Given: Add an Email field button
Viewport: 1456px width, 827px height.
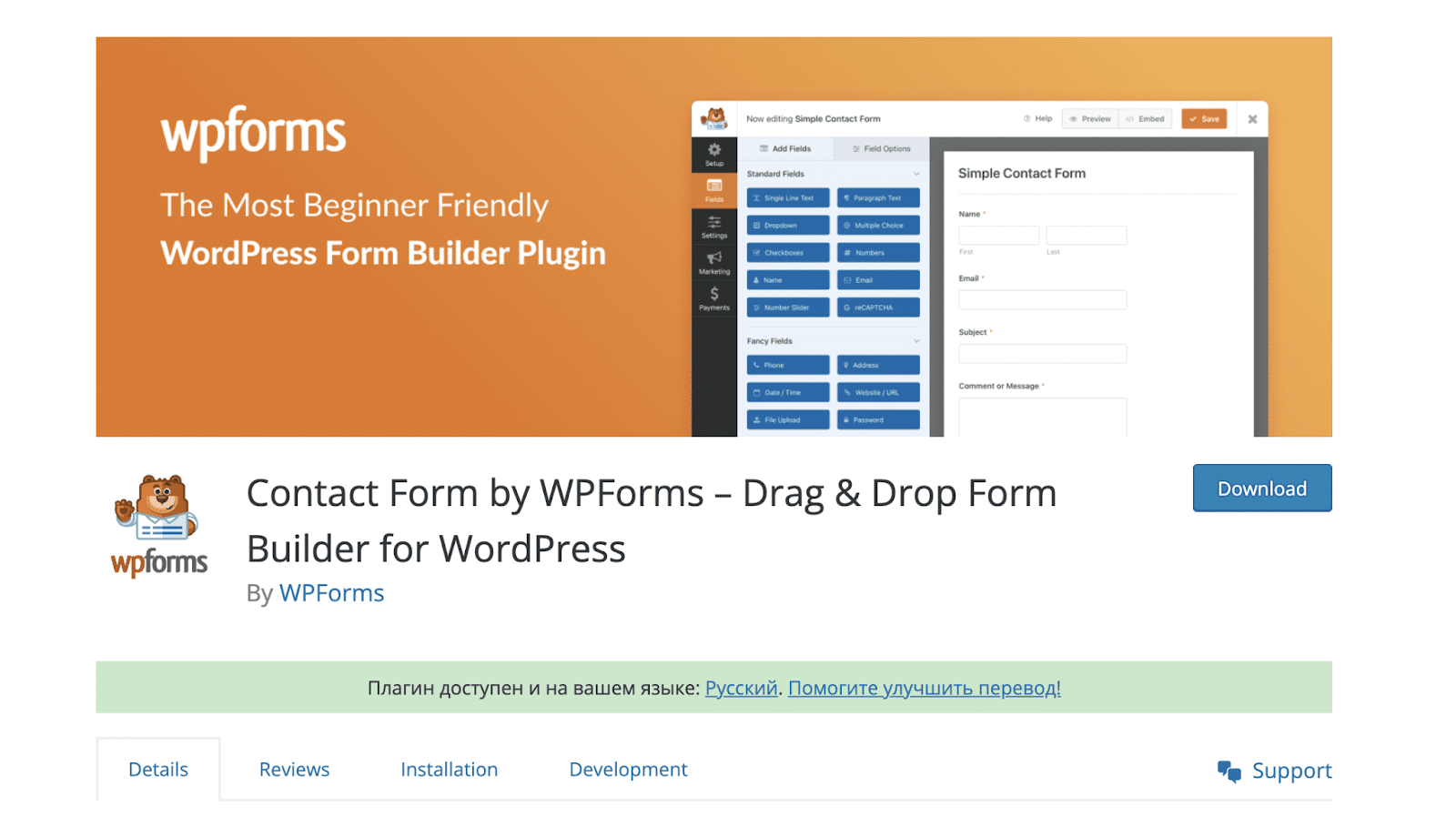Looking at the screenshot, I should 878,280.
